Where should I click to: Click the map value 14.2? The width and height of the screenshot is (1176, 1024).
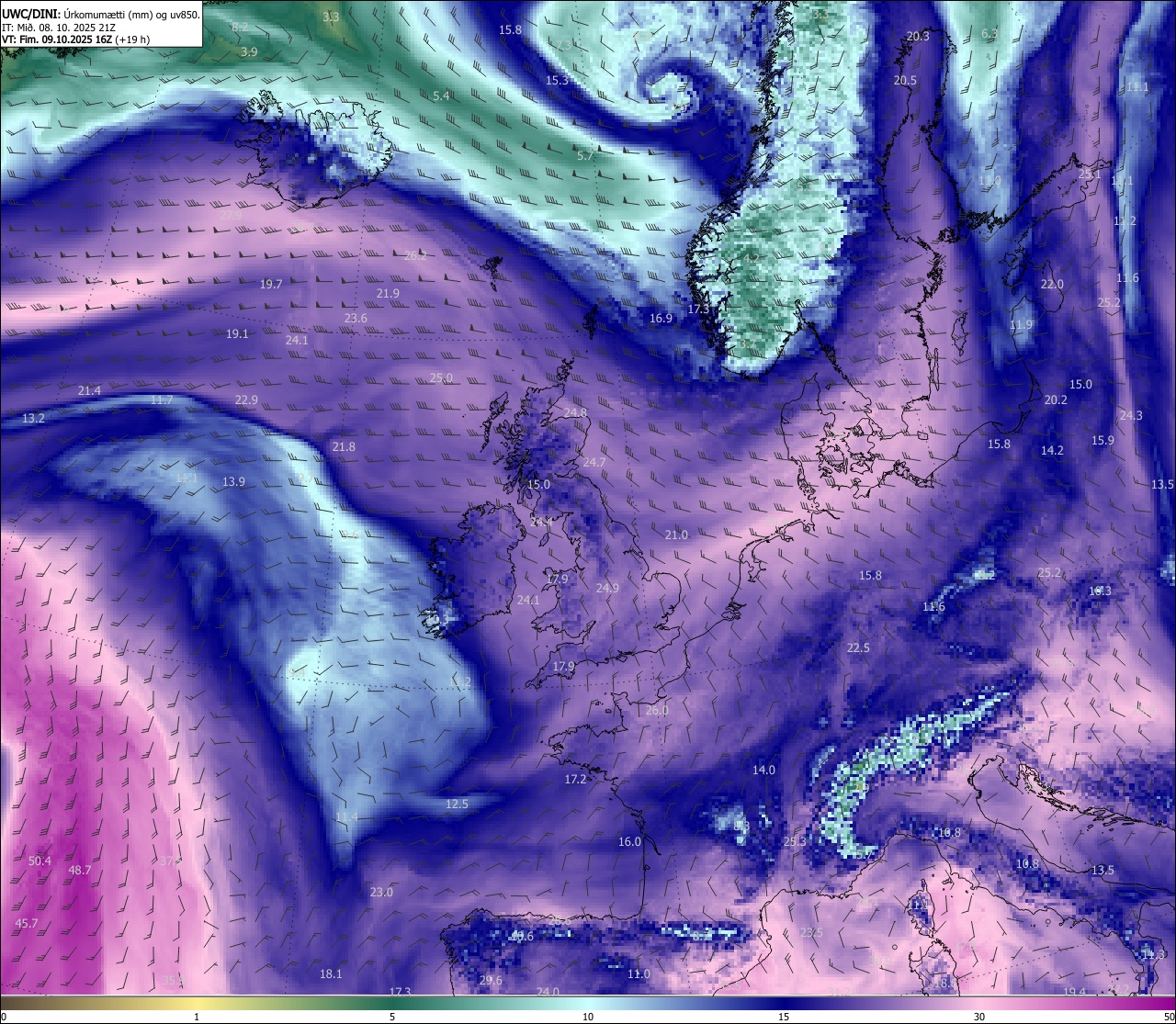click(1052, 451)
